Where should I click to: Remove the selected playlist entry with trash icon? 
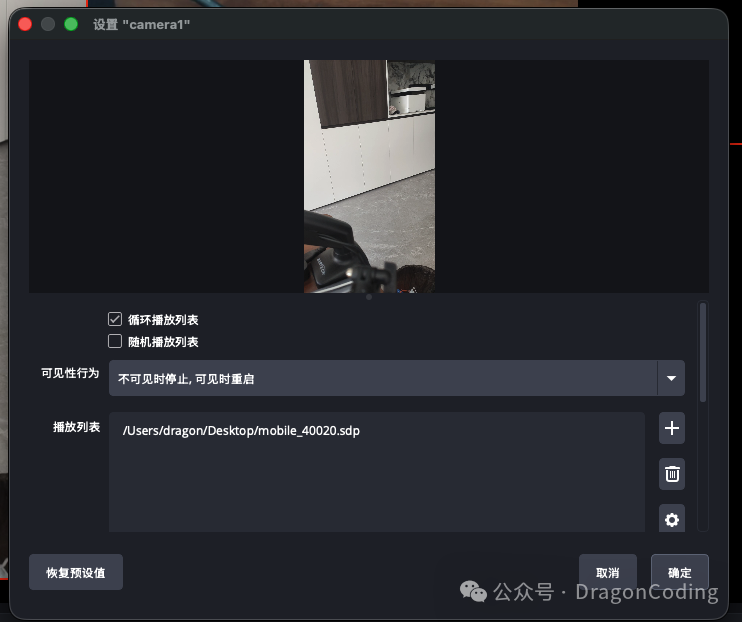pos(671,474)
